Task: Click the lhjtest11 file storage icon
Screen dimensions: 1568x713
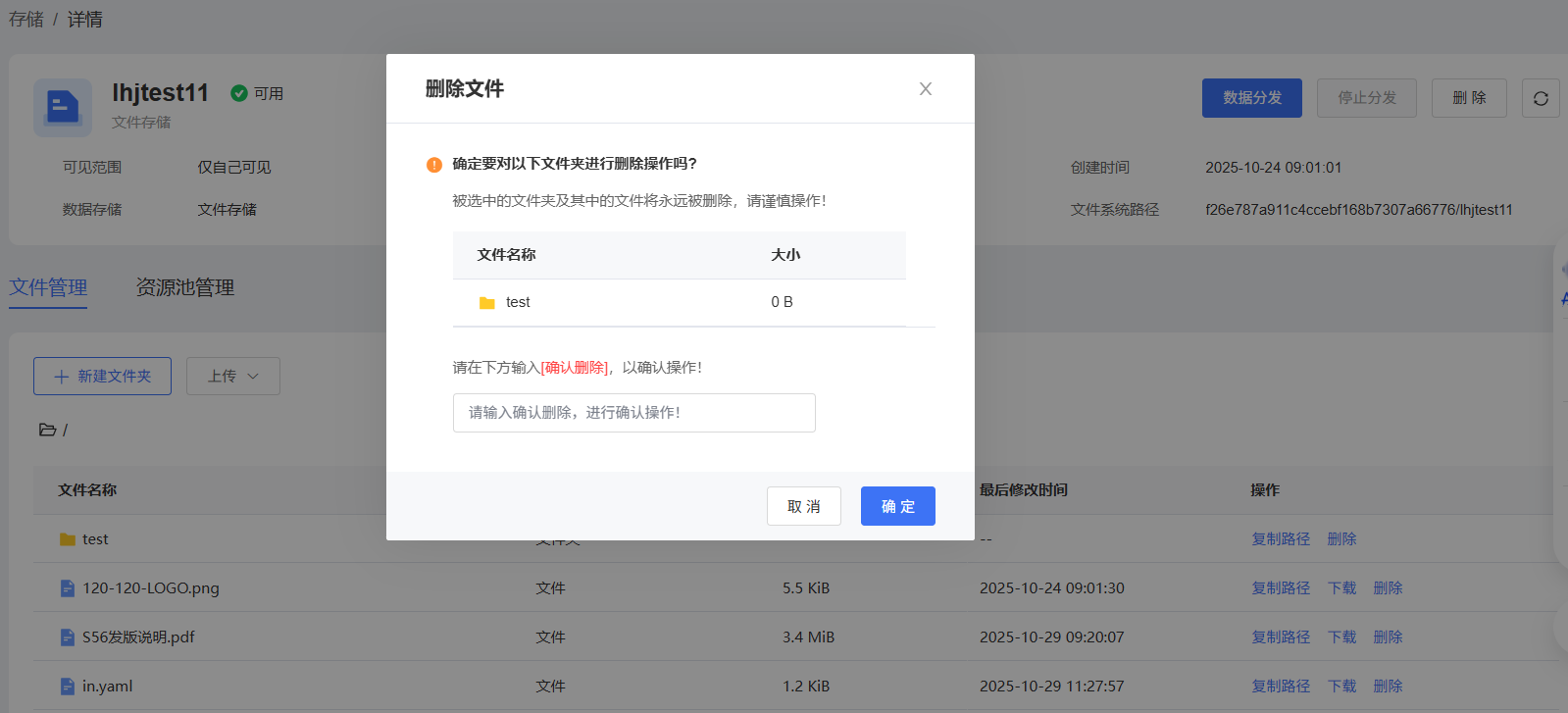Action: (63, 107)
